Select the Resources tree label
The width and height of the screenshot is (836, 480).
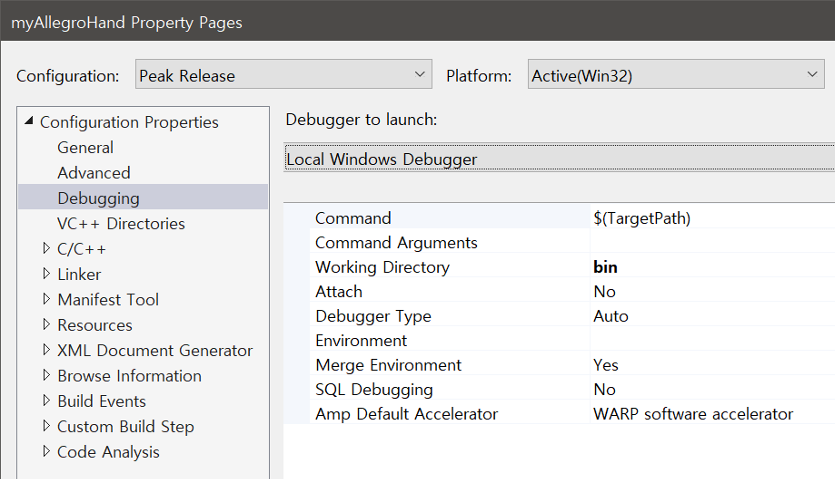click(x=95, y=325)
